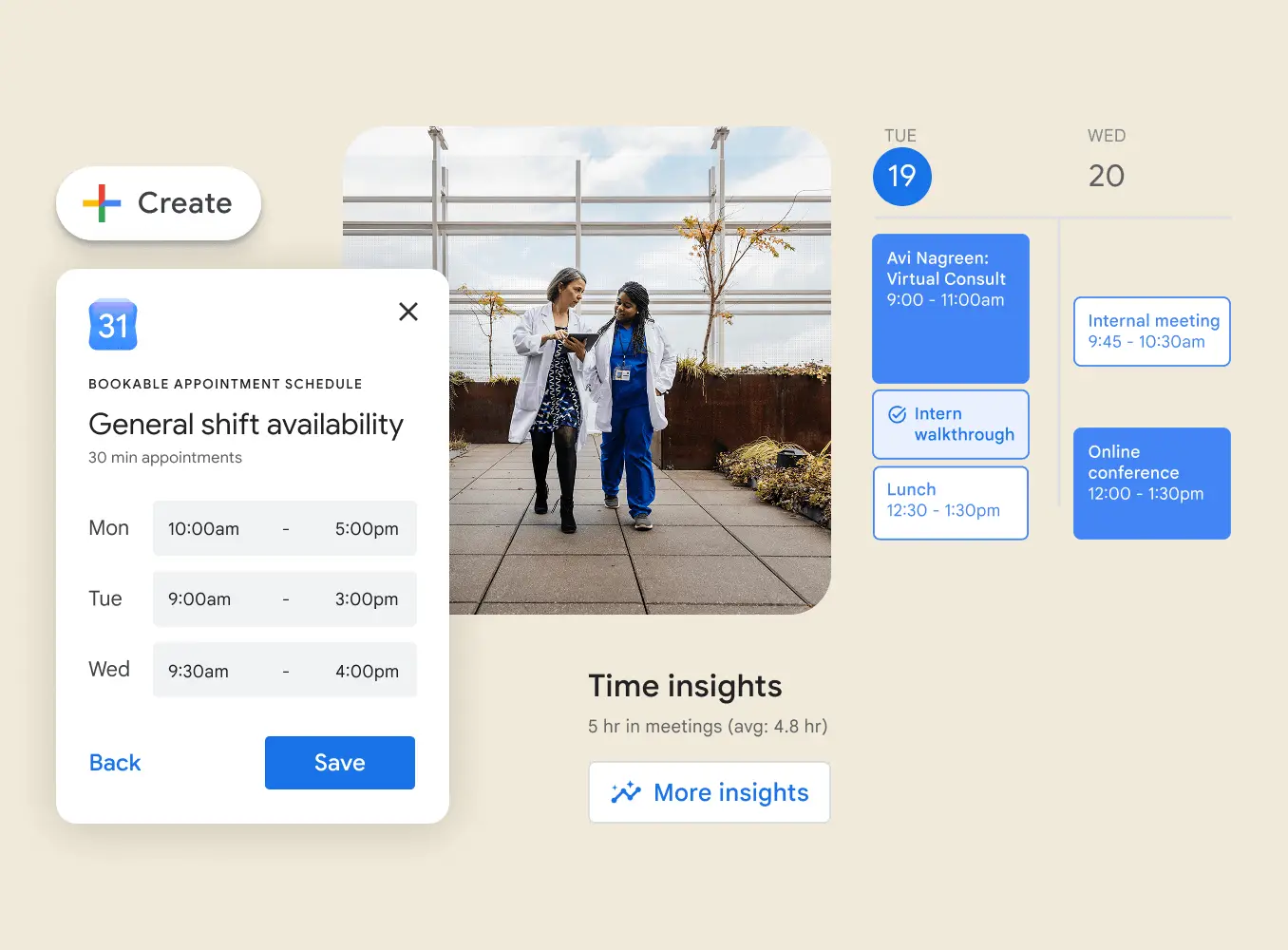This screenshot has width=1288, height=950.
Task: Click the Tue row label in schedule
Action: tap(105, 598)
